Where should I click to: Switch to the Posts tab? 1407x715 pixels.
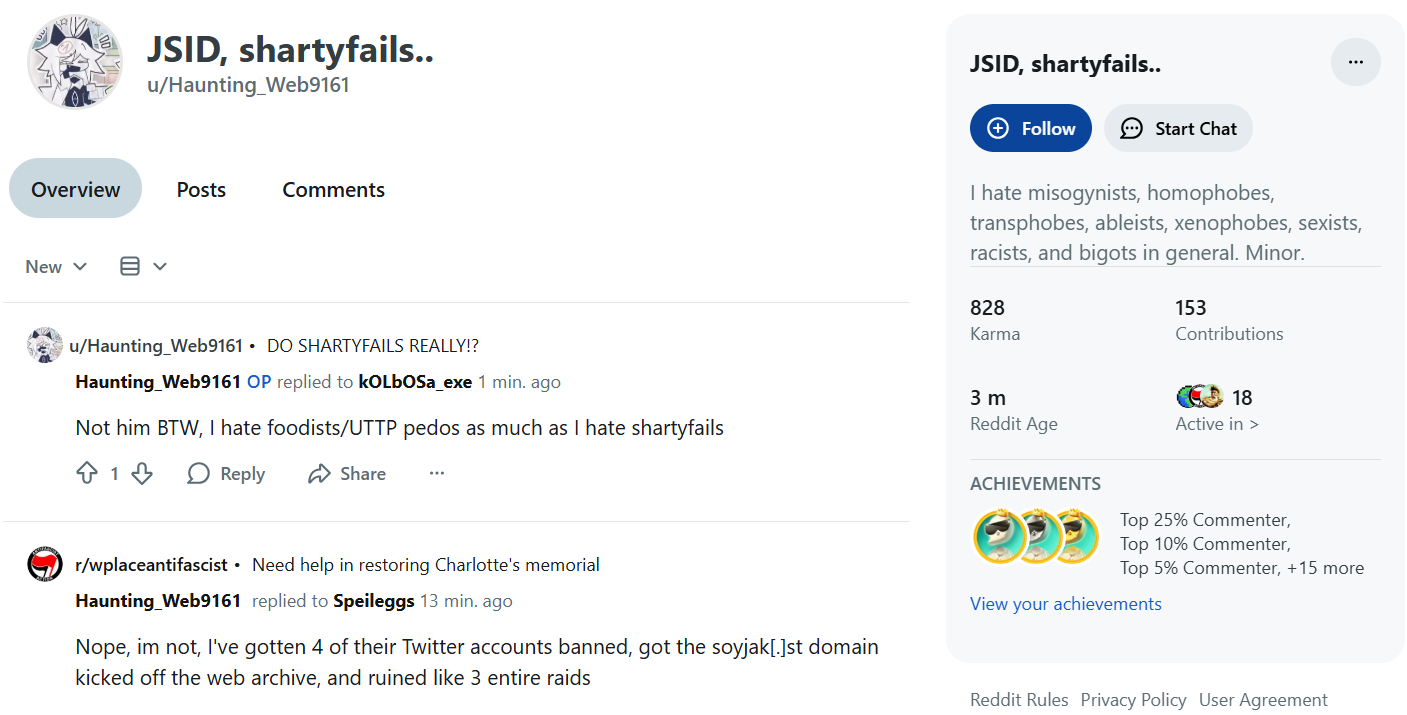(x=201, y=190)
